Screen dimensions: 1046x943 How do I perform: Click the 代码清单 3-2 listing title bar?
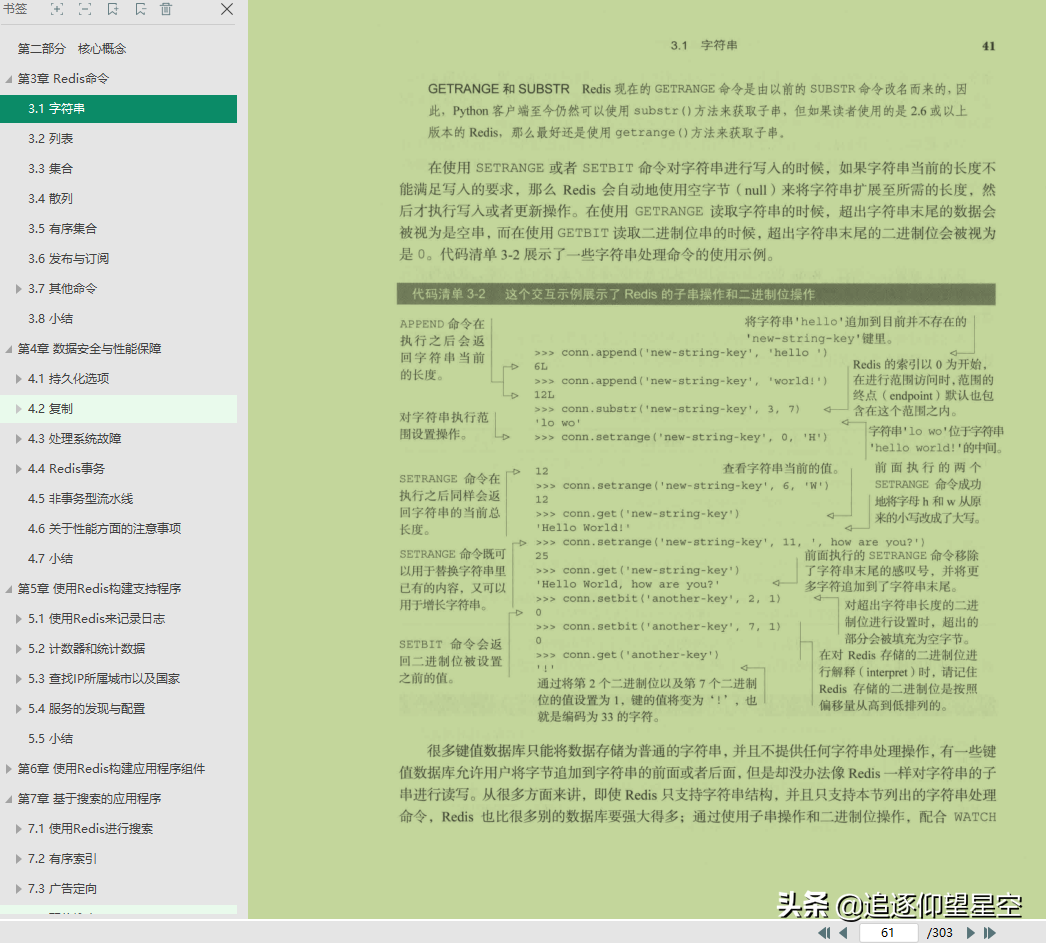click(x=696, y=294)
